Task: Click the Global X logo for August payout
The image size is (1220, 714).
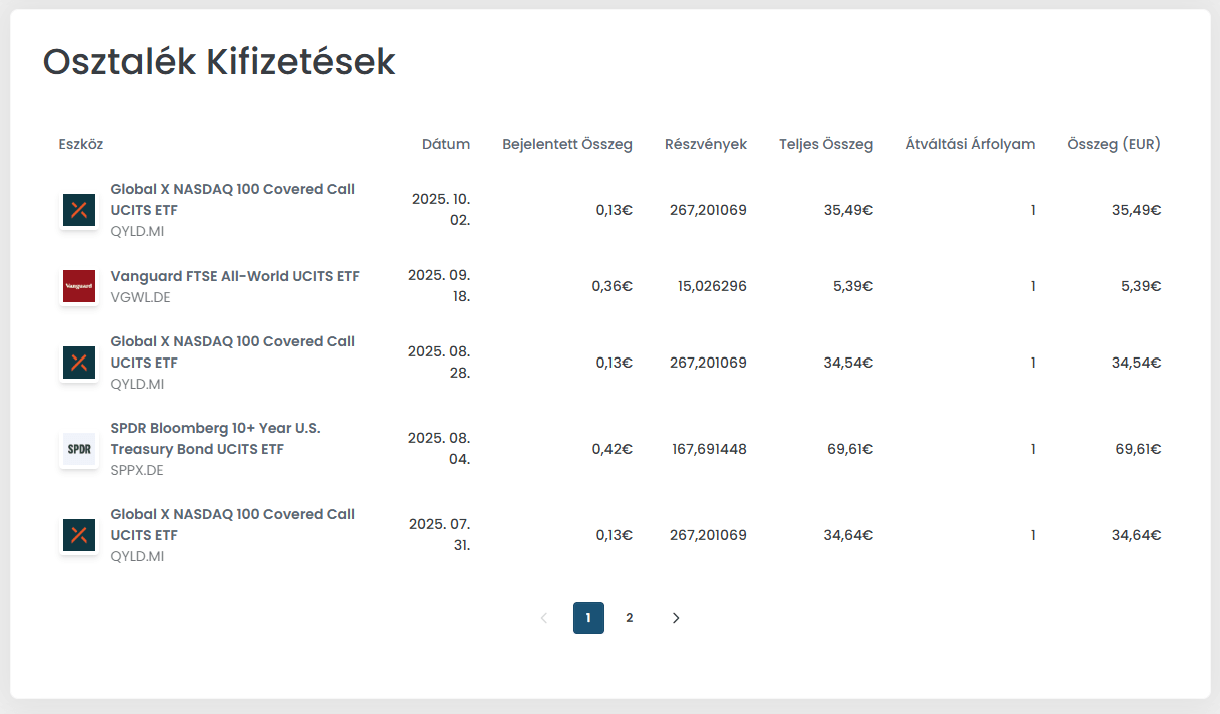Action: tap(79, 362)
